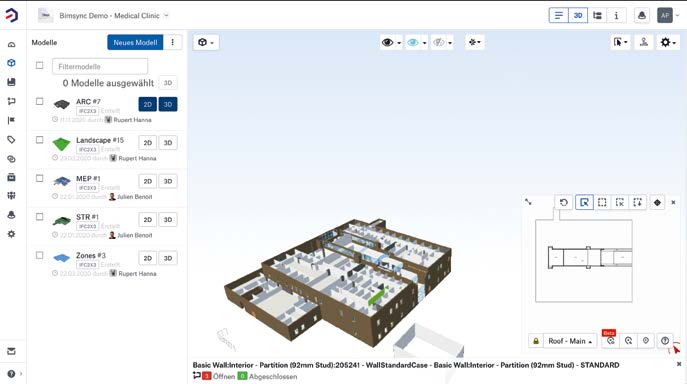This screenshot has height=384, width=687.
Task: Select the marquee add tool in minimap
Action: coord(637,203)
